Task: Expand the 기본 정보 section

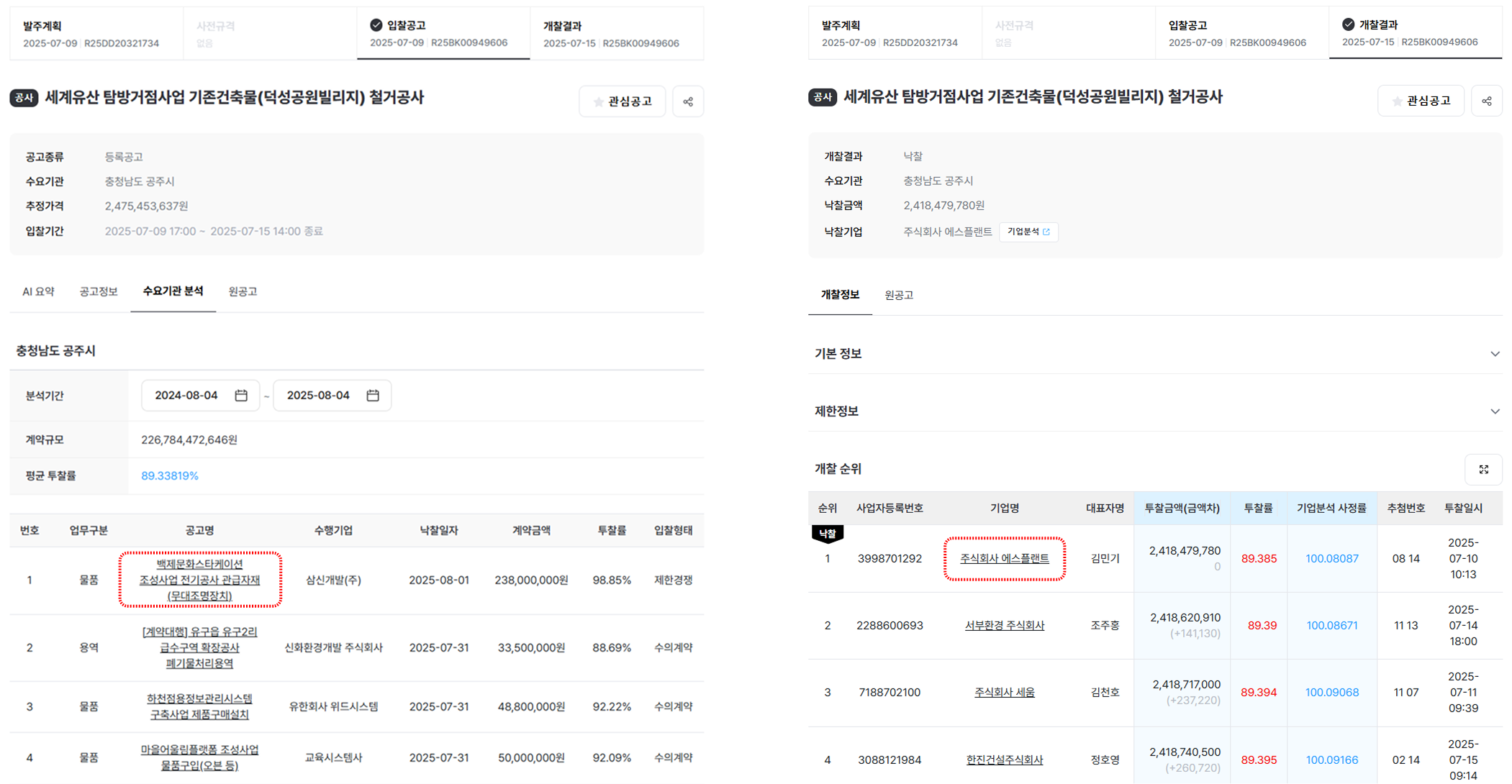Action: (1495, 354)
